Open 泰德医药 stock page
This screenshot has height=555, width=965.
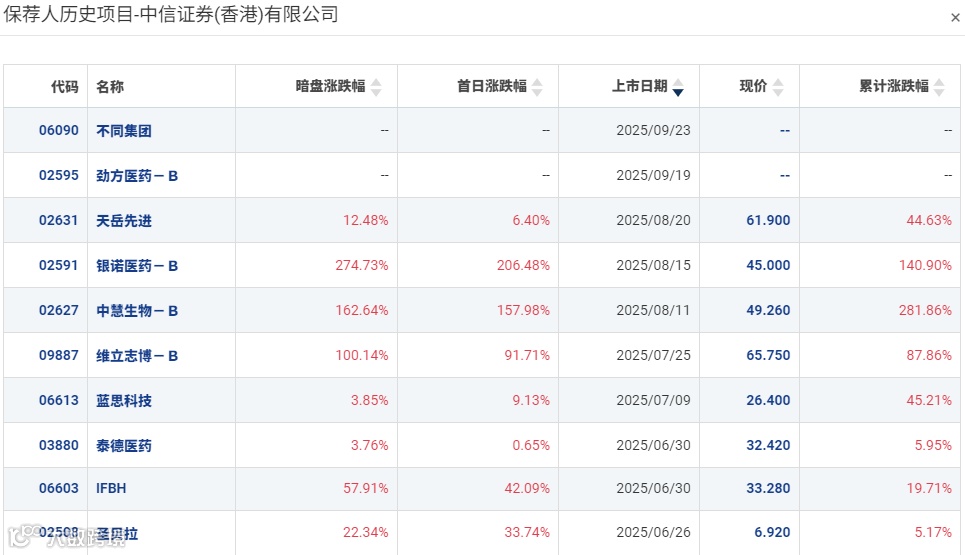(124, 445)
